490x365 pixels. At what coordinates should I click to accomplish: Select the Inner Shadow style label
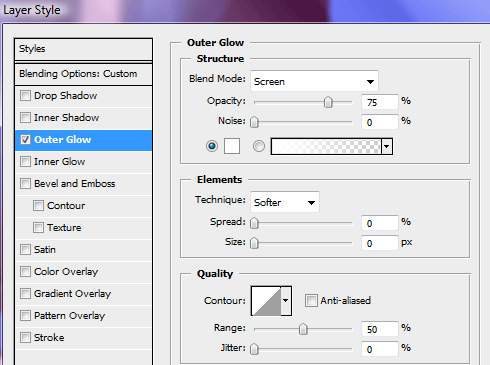[67, 118]
